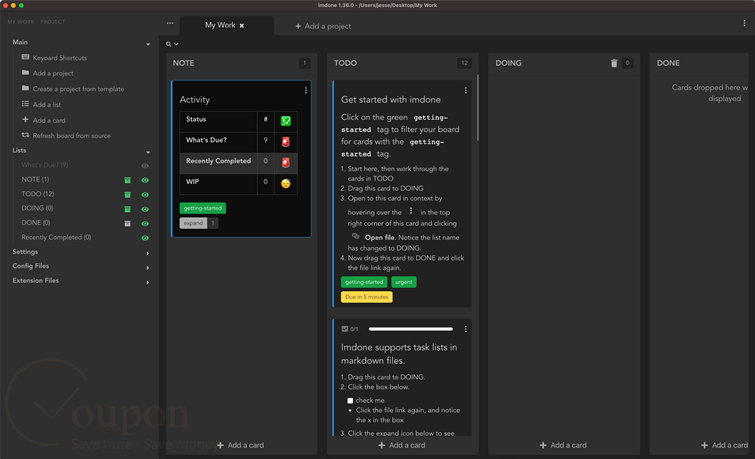Open three-dot menu on Get started card

tap(466, 91)
